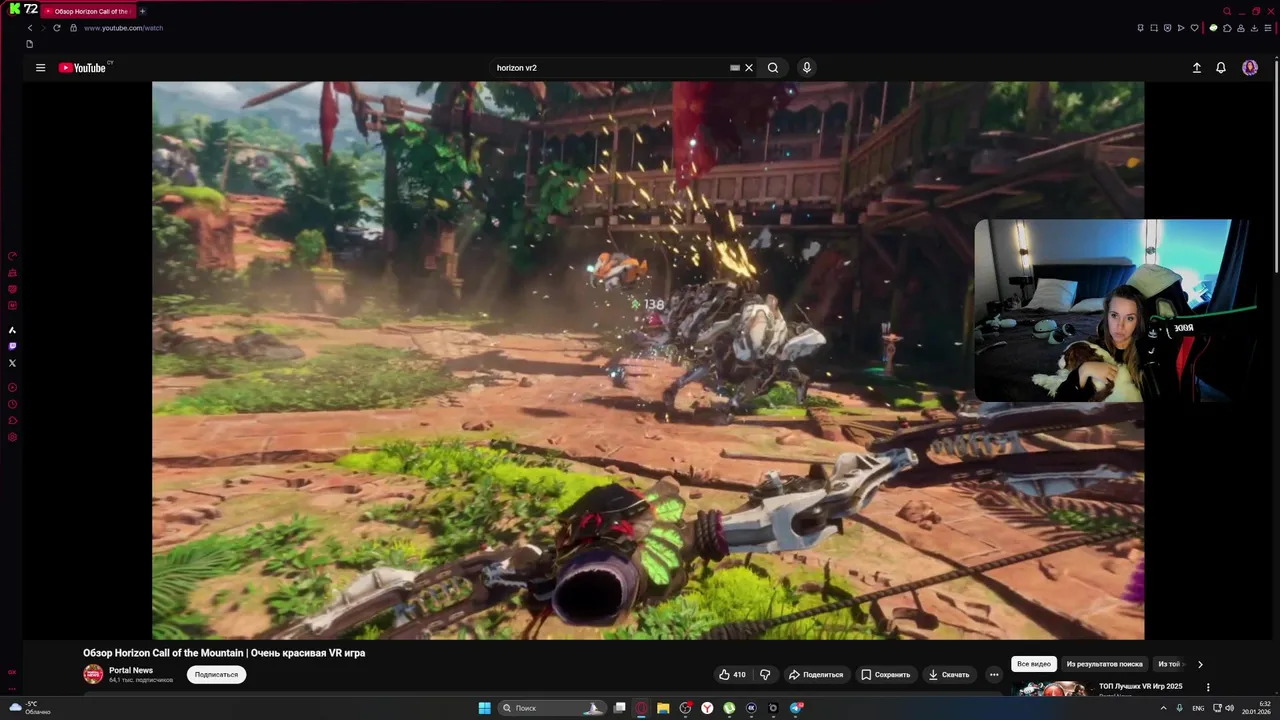The width and height of the screenshot is (1280, 720).
Task: Open File Explorer from the taskbar
Action: coord(663,708)
